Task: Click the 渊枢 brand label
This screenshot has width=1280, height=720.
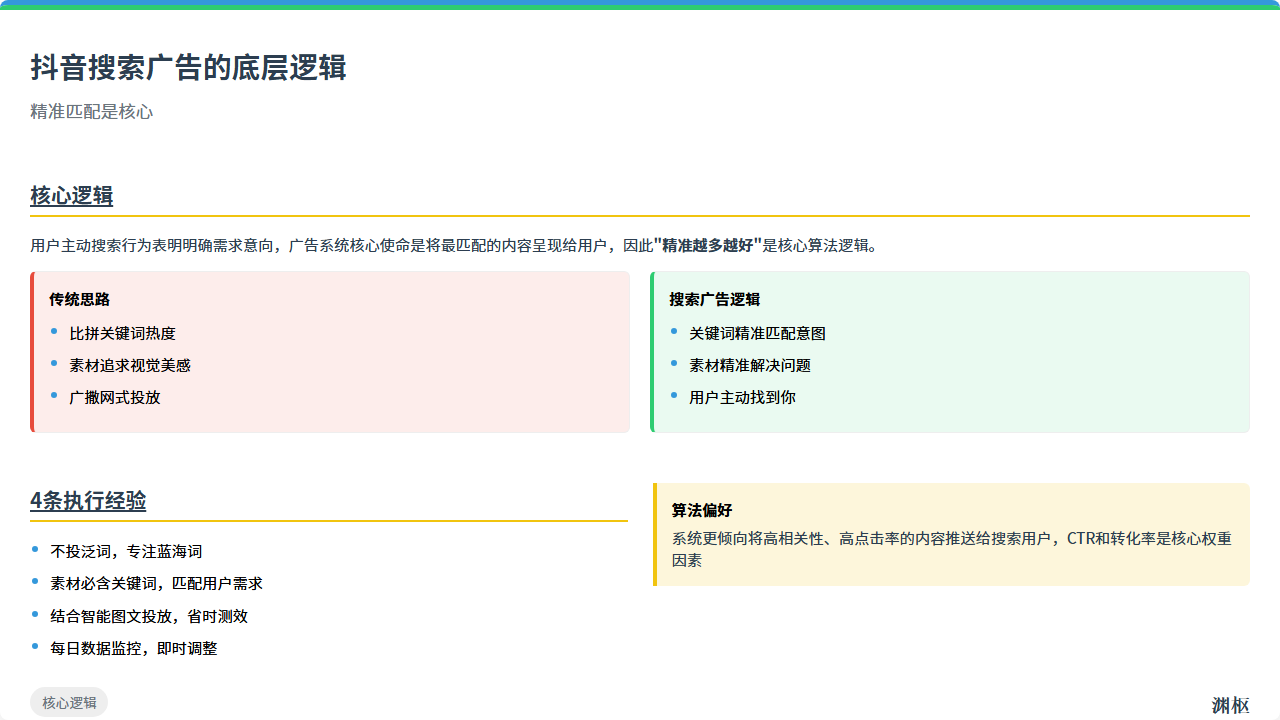Action: (x=1231, y=705)
